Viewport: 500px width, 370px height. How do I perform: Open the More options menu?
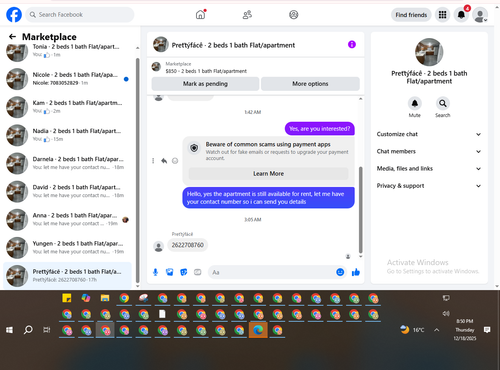click(310, 84)
